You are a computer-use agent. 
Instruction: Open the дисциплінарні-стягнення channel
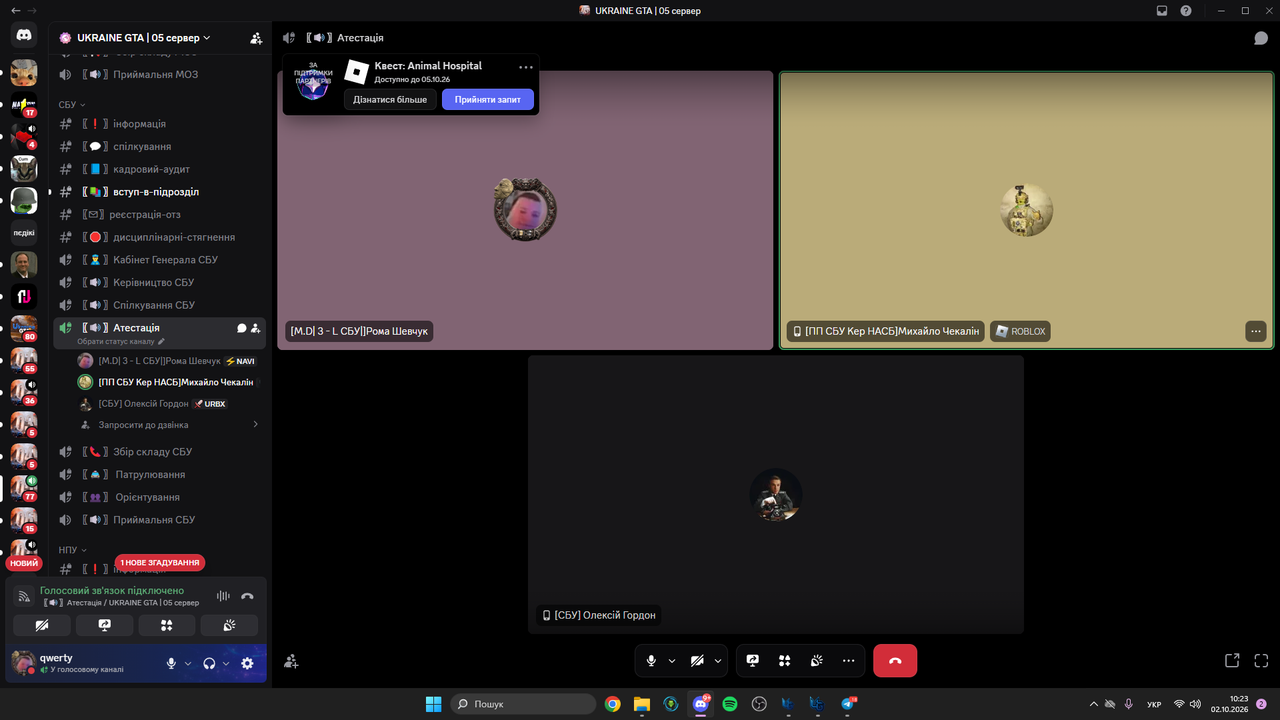(160, 237)
